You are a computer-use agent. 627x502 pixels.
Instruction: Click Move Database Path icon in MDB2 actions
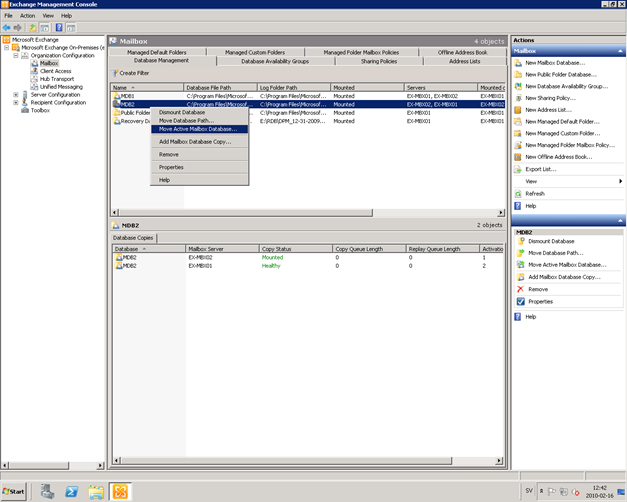521,253
